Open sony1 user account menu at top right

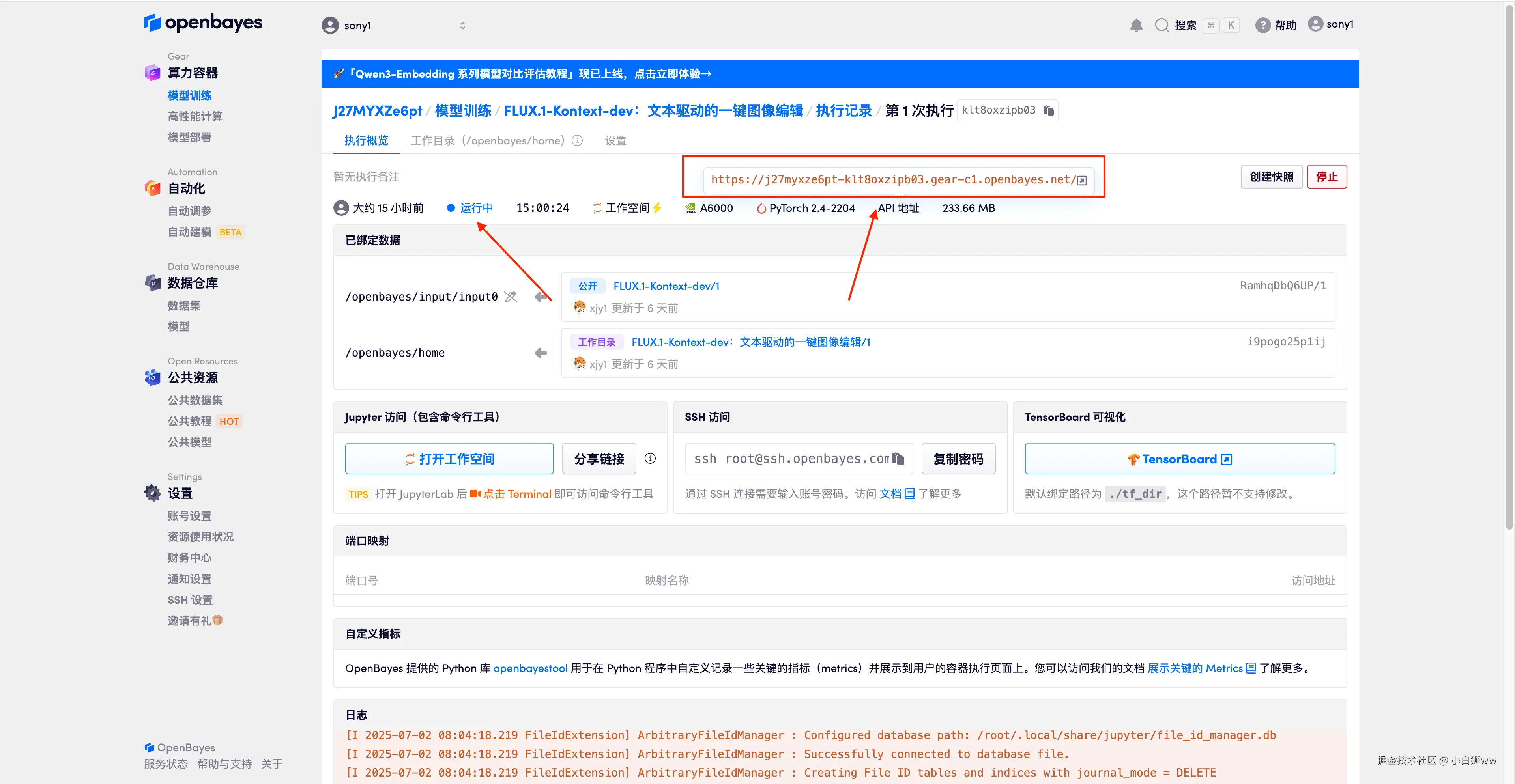coord(1331,24)
